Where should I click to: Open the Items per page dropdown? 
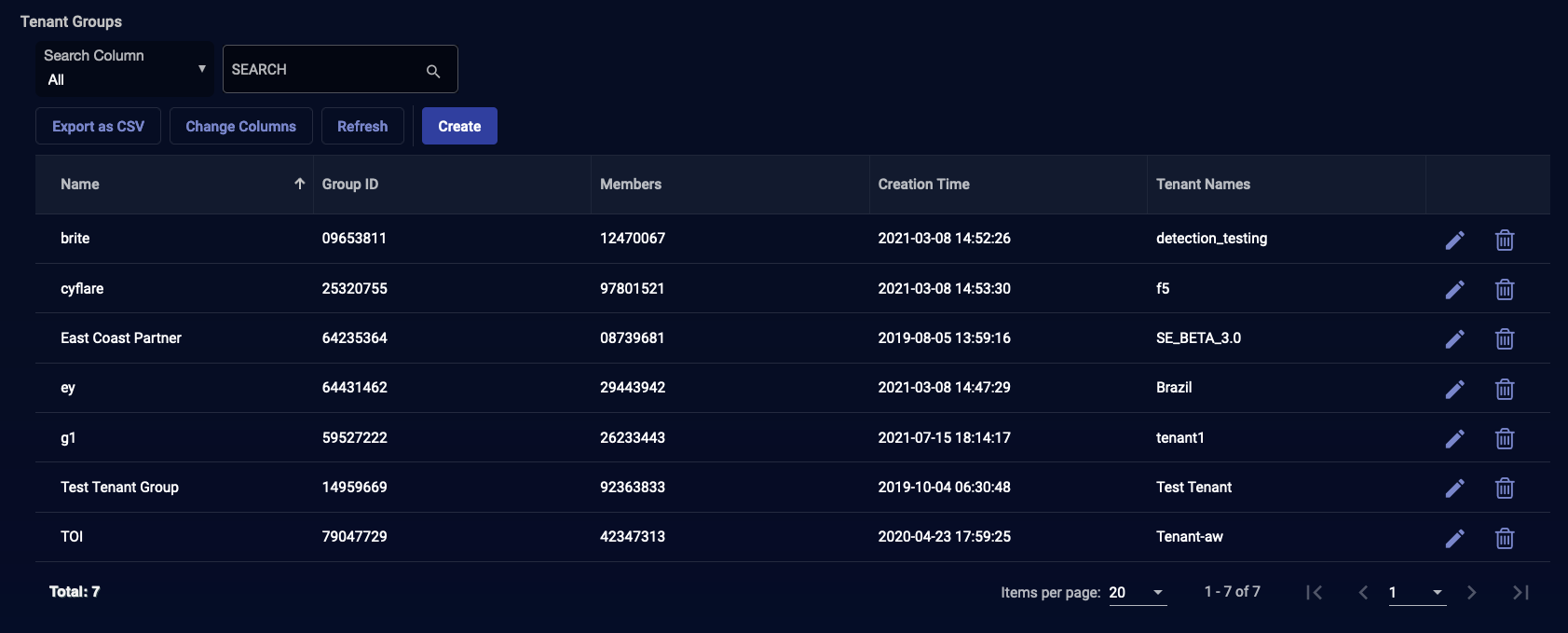(x=1138, y=593)
